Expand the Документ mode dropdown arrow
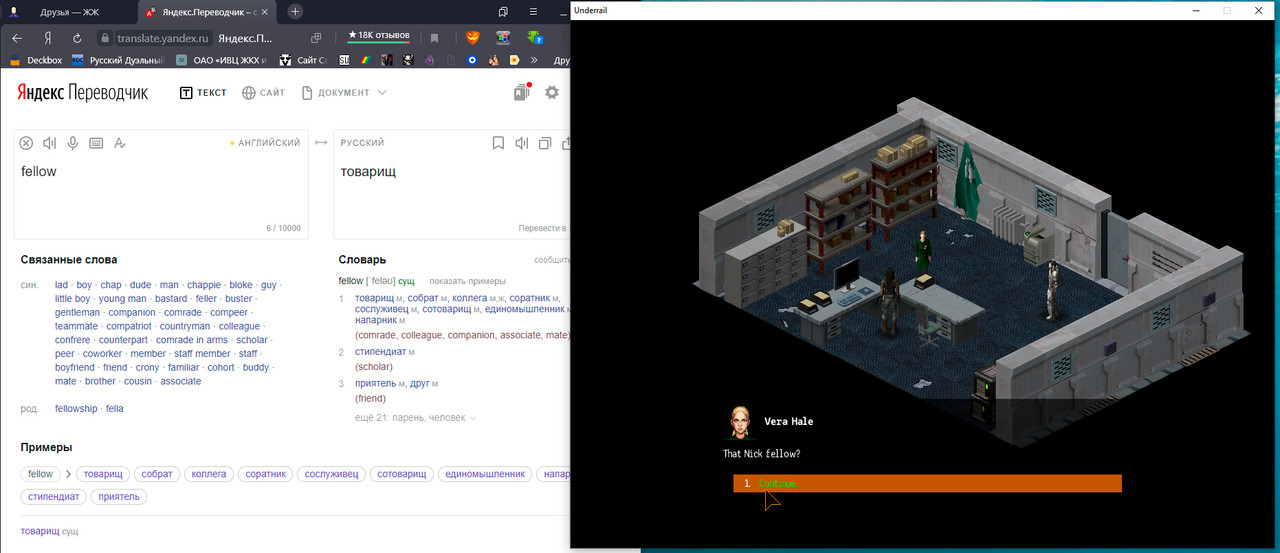Image resolution: width=1280 pixels, height=553 pixels. click(382, 93)
